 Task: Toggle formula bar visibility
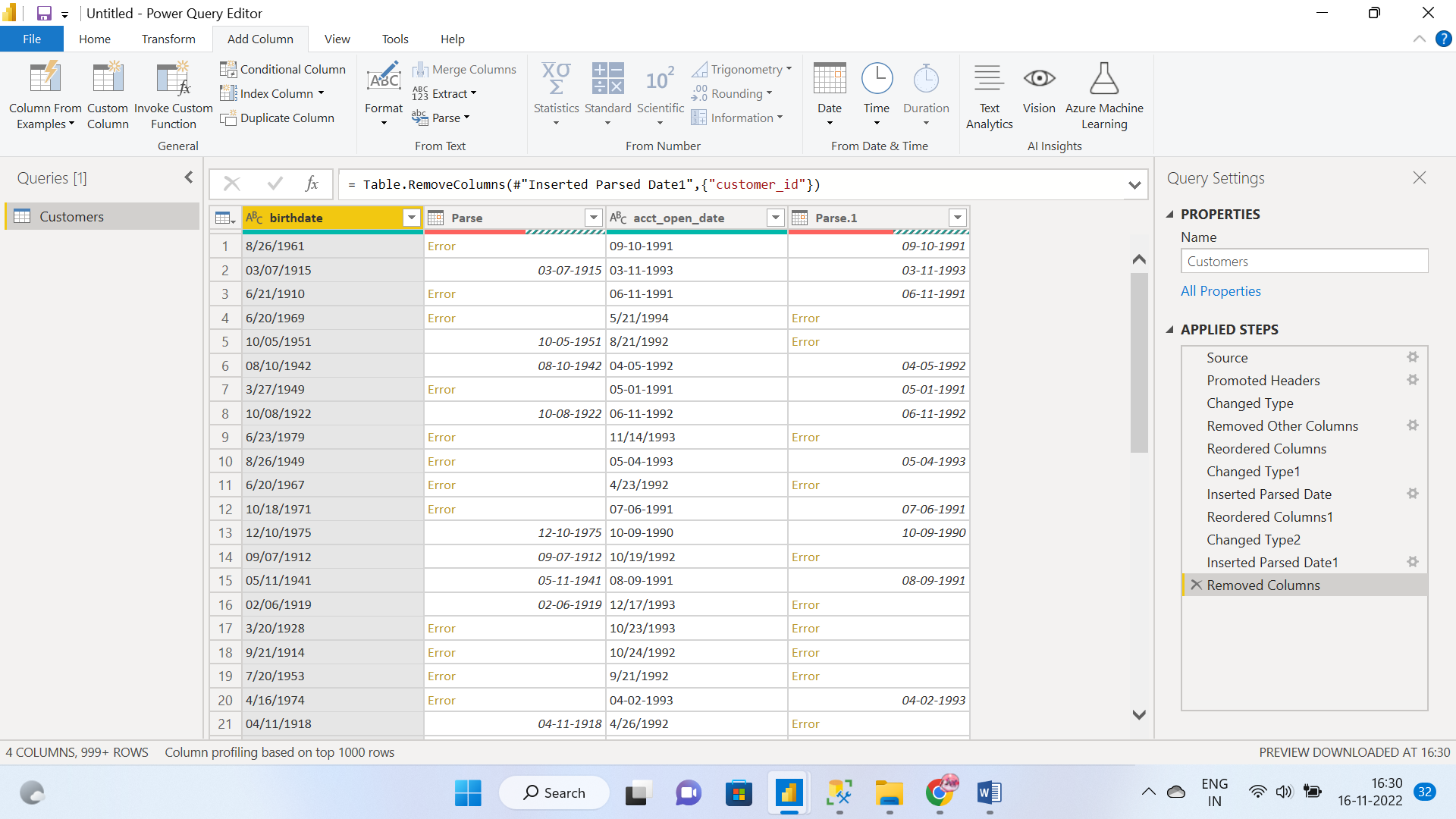point(1135,185)
